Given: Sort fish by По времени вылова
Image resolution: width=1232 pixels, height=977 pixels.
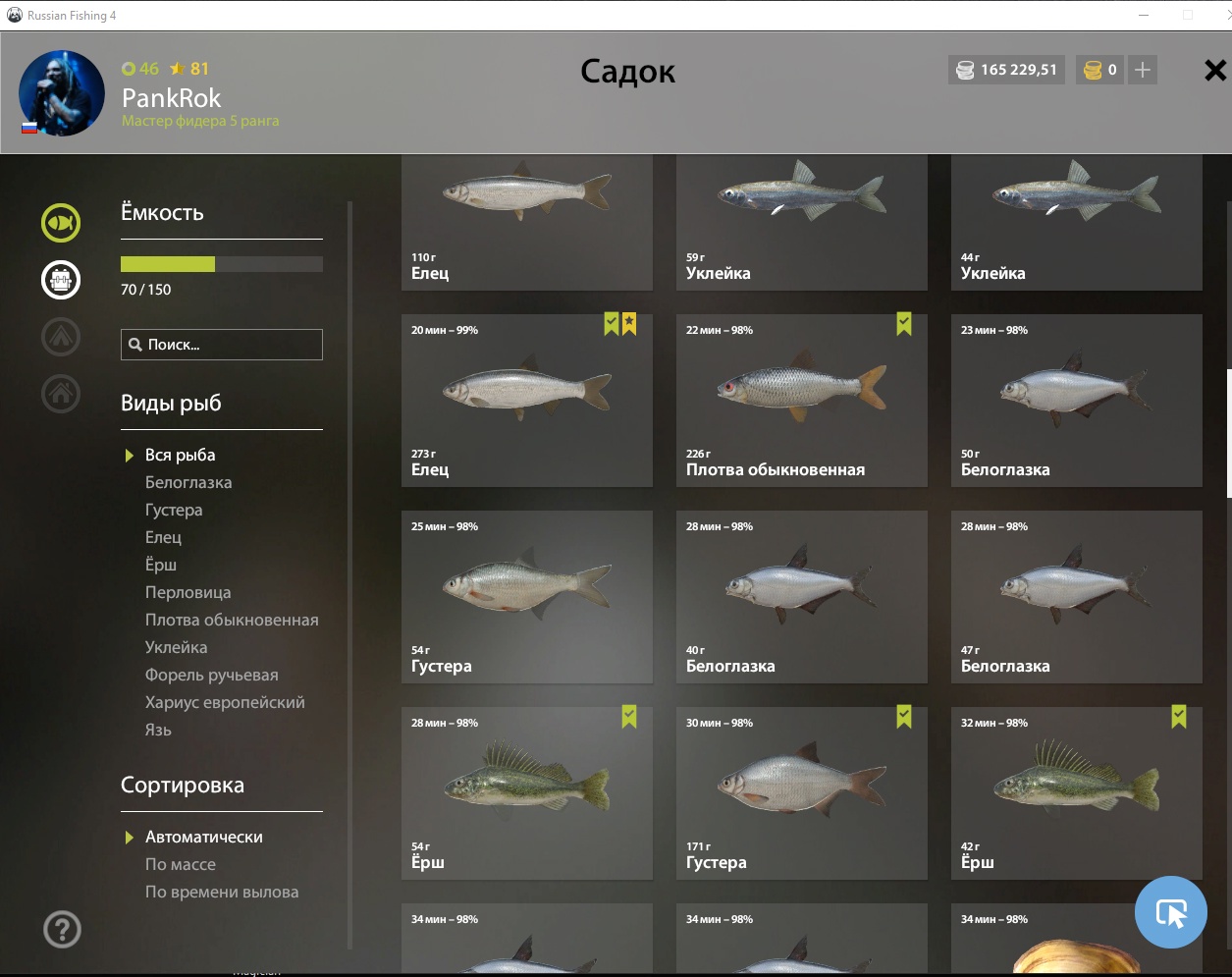Looking at the screenshot, I should coord(222,892).
